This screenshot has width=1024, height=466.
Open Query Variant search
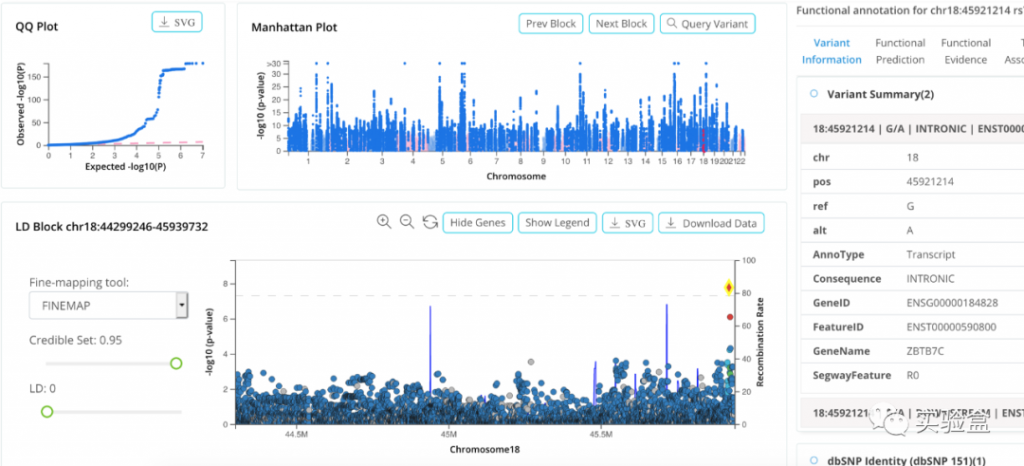[x=708, y=23]
